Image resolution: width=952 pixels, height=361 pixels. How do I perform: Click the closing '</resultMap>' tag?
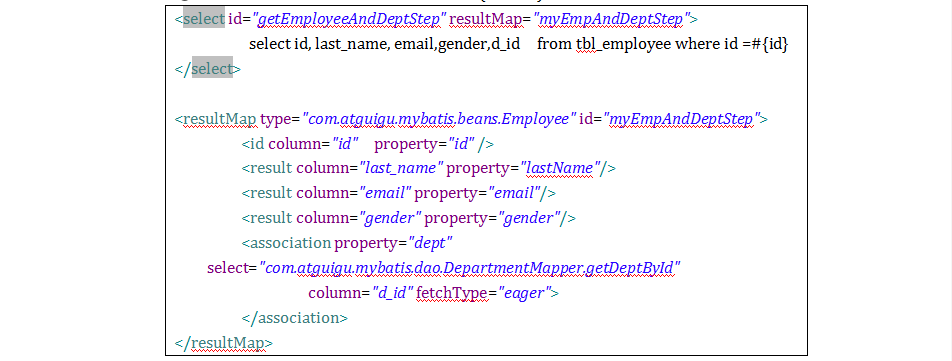[223, 343]
